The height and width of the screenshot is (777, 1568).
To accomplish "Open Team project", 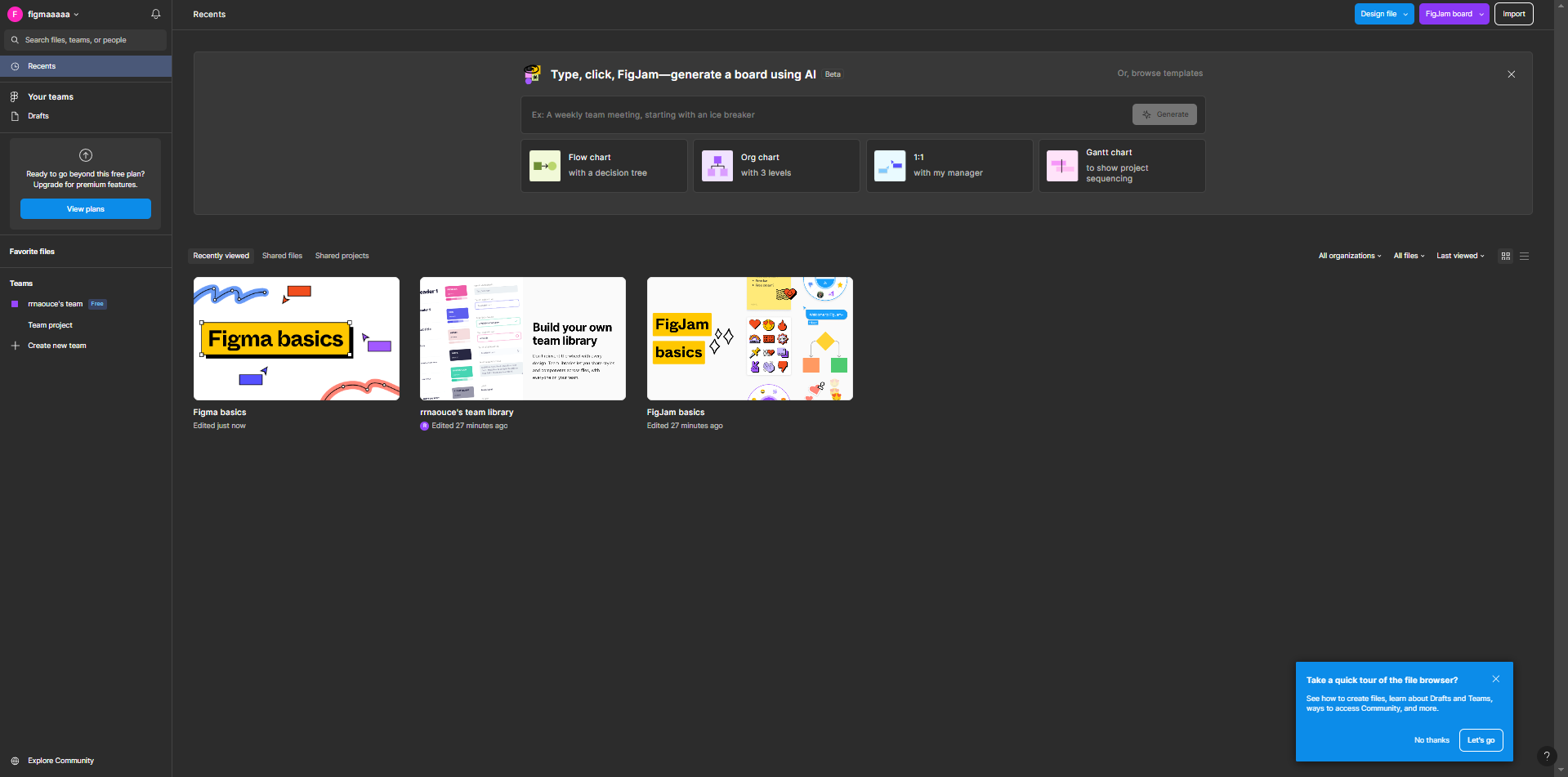I will tap(51, 325).
